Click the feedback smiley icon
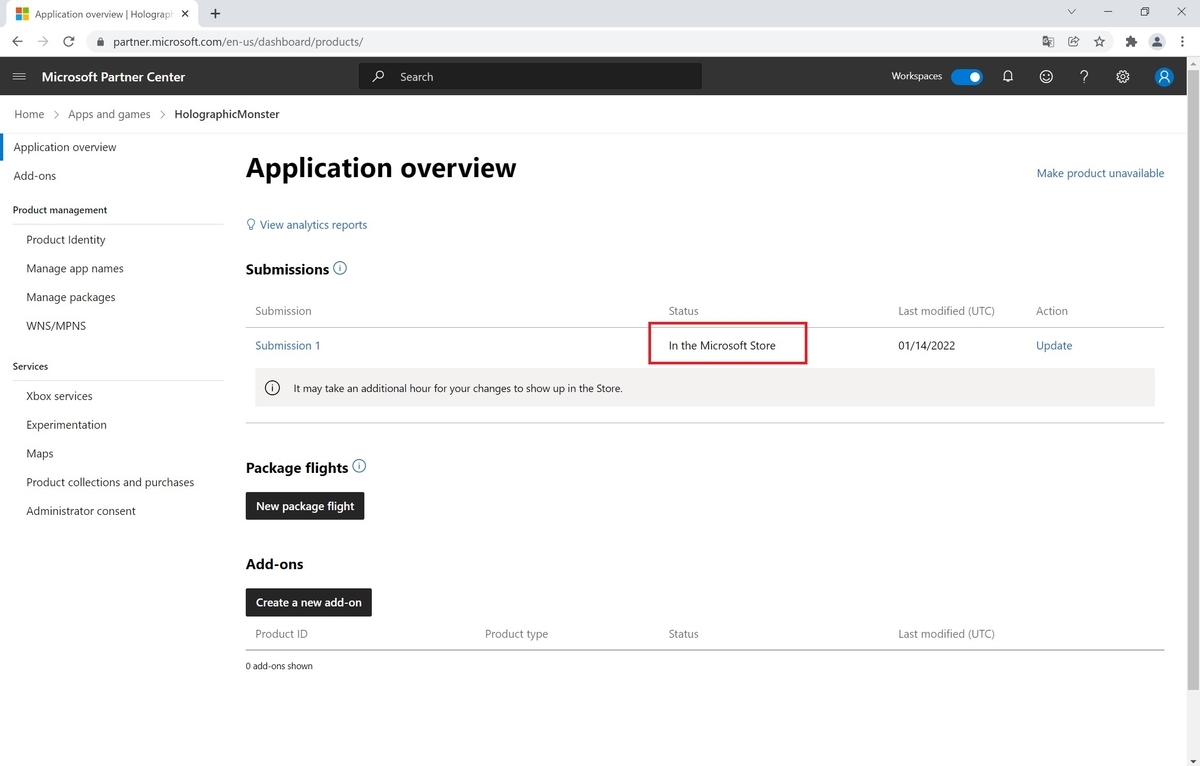This screenshot has width=1200, height=766. click(x=1046, y=77)
